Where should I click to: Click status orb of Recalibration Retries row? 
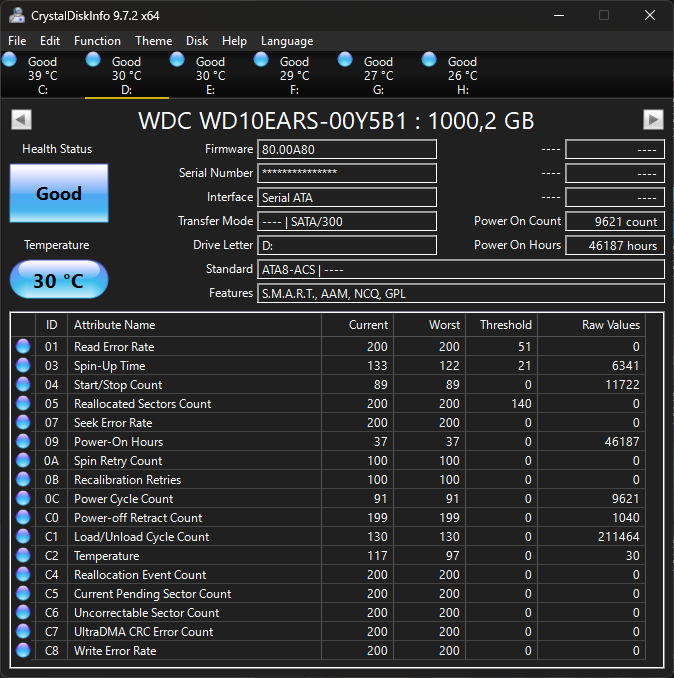tap(23, 480)
